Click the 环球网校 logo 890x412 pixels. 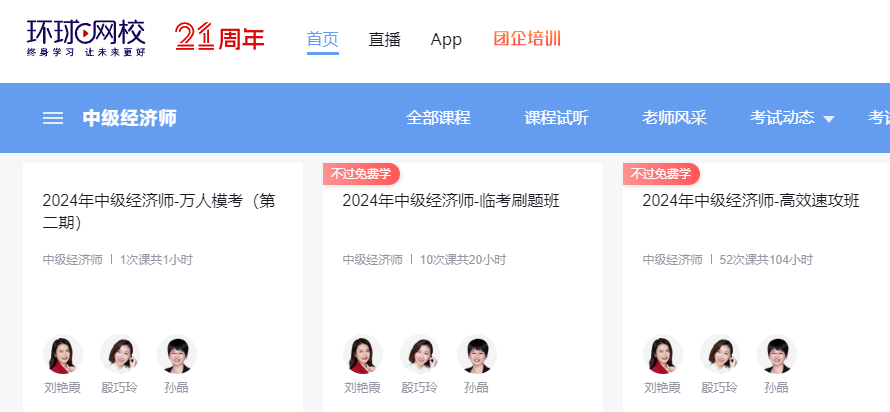click(86, 38)
